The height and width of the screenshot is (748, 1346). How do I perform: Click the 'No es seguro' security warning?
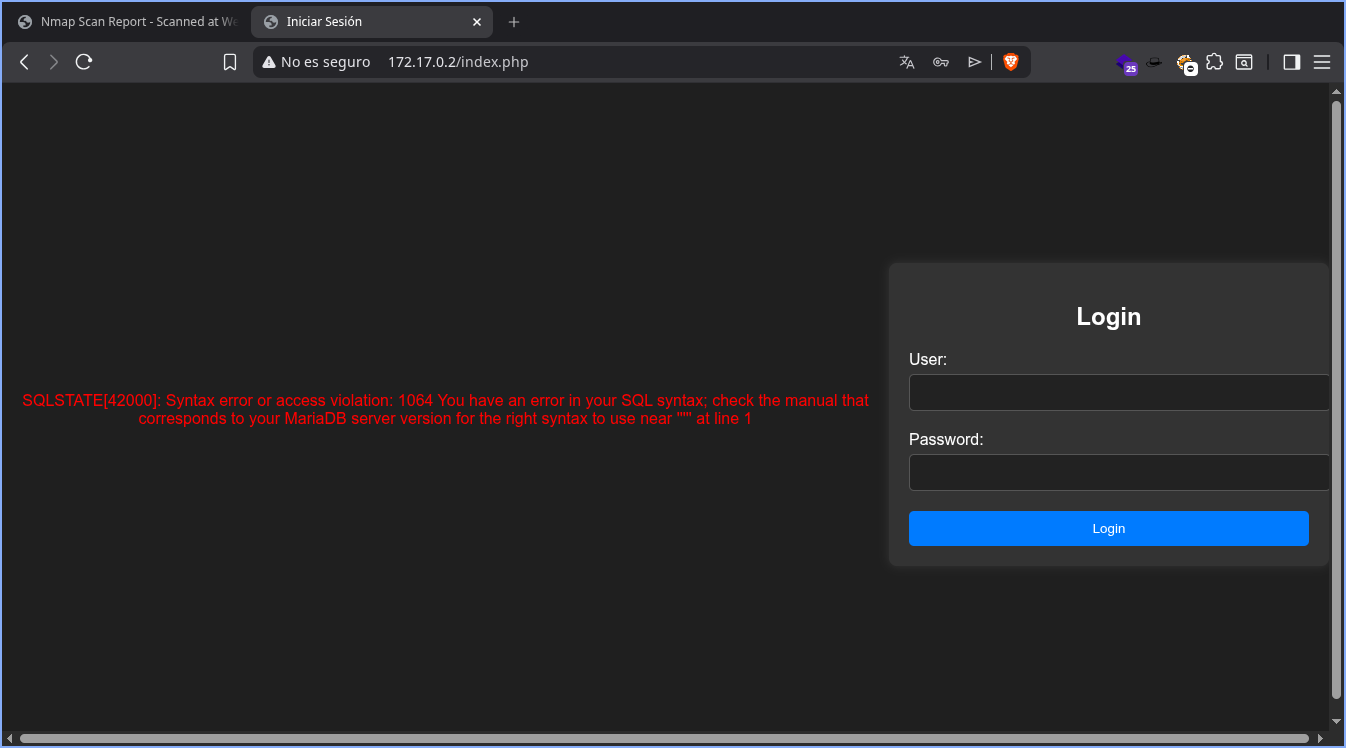coord(316,62)
